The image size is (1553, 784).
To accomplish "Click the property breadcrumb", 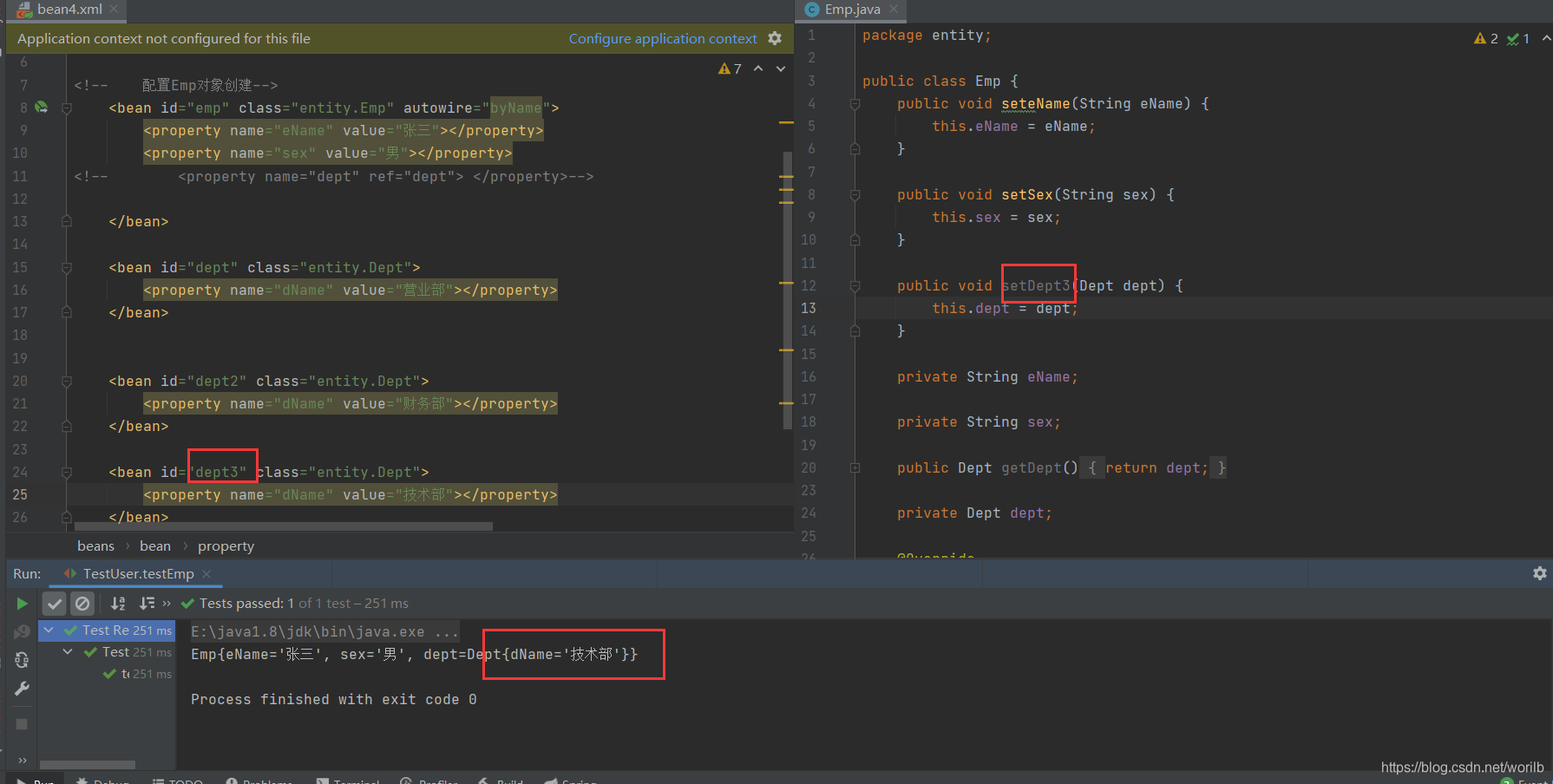I will [x=226, y=546].
